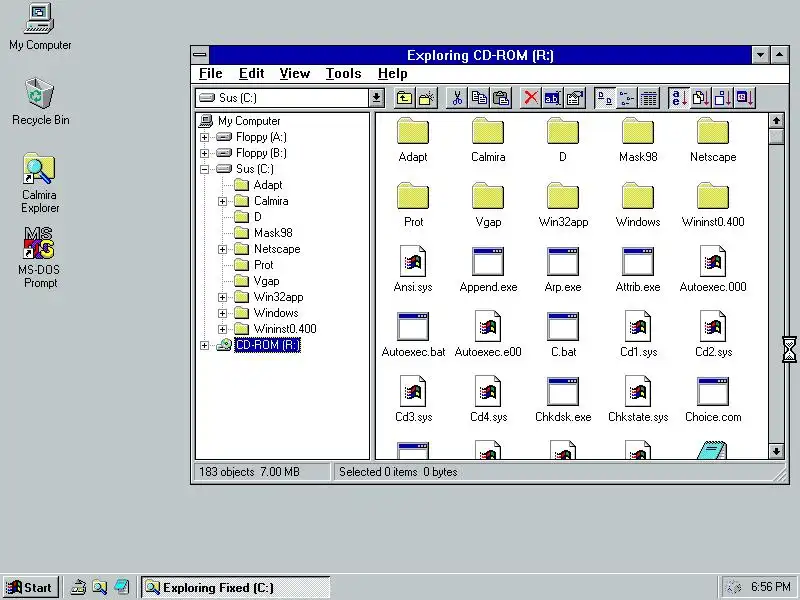Select Append.exe in the file pane

point(488,269)
